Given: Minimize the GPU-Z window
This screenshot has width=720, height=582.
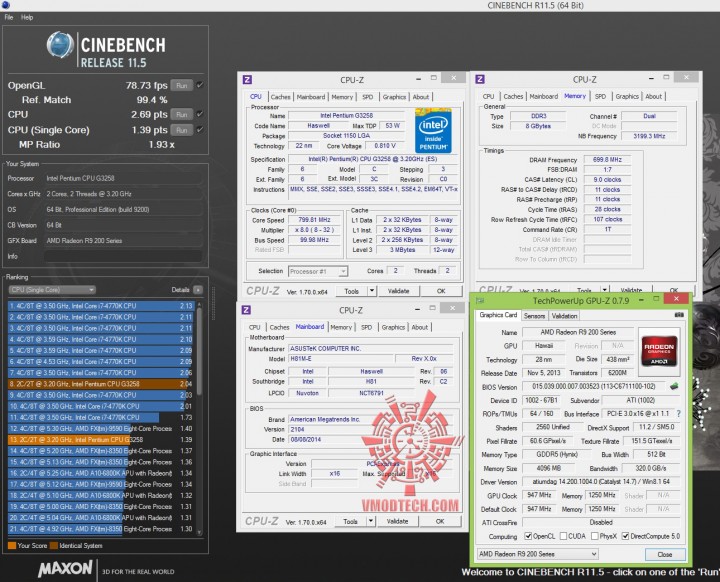Looking at the screenshot, I should [x=641, y=299].
